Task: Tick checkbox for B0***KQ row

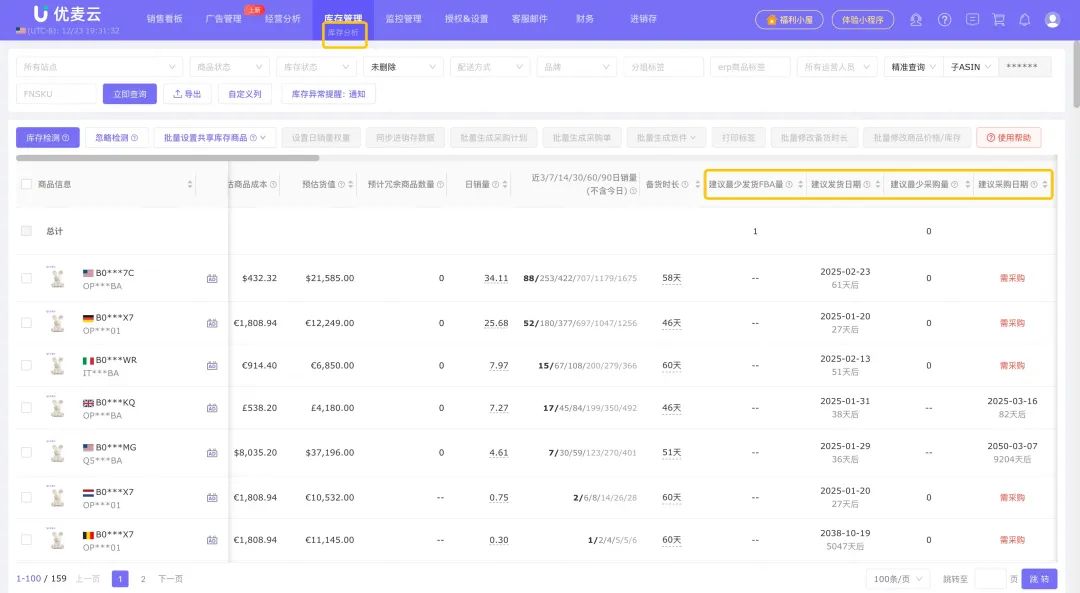Action: click(x=26, y=408)
